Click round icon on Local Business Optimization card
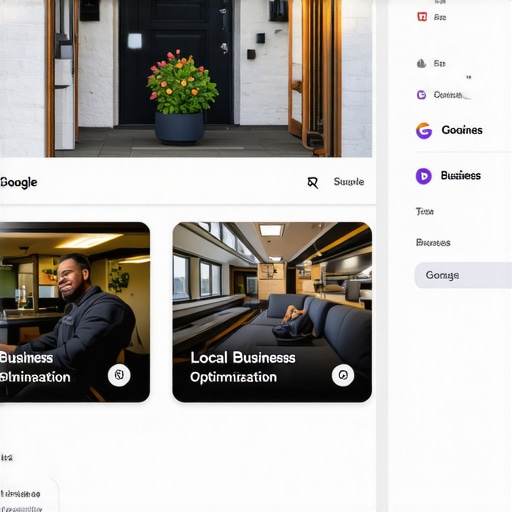 pyautogui.click(x=343, y=375)
